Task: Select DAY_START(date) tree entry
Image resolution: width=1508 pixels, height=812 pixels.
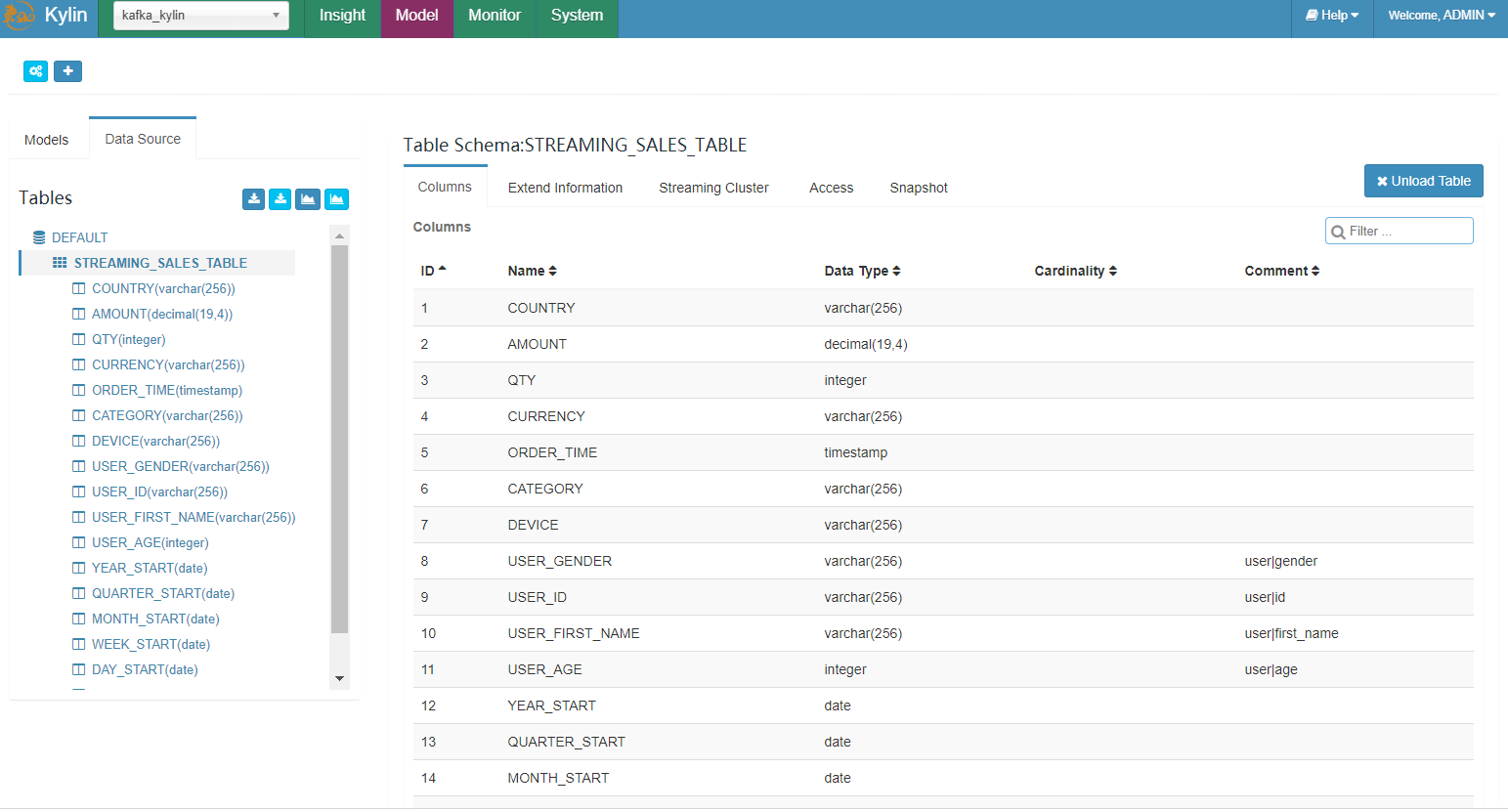Action: [x=145, y=669]
